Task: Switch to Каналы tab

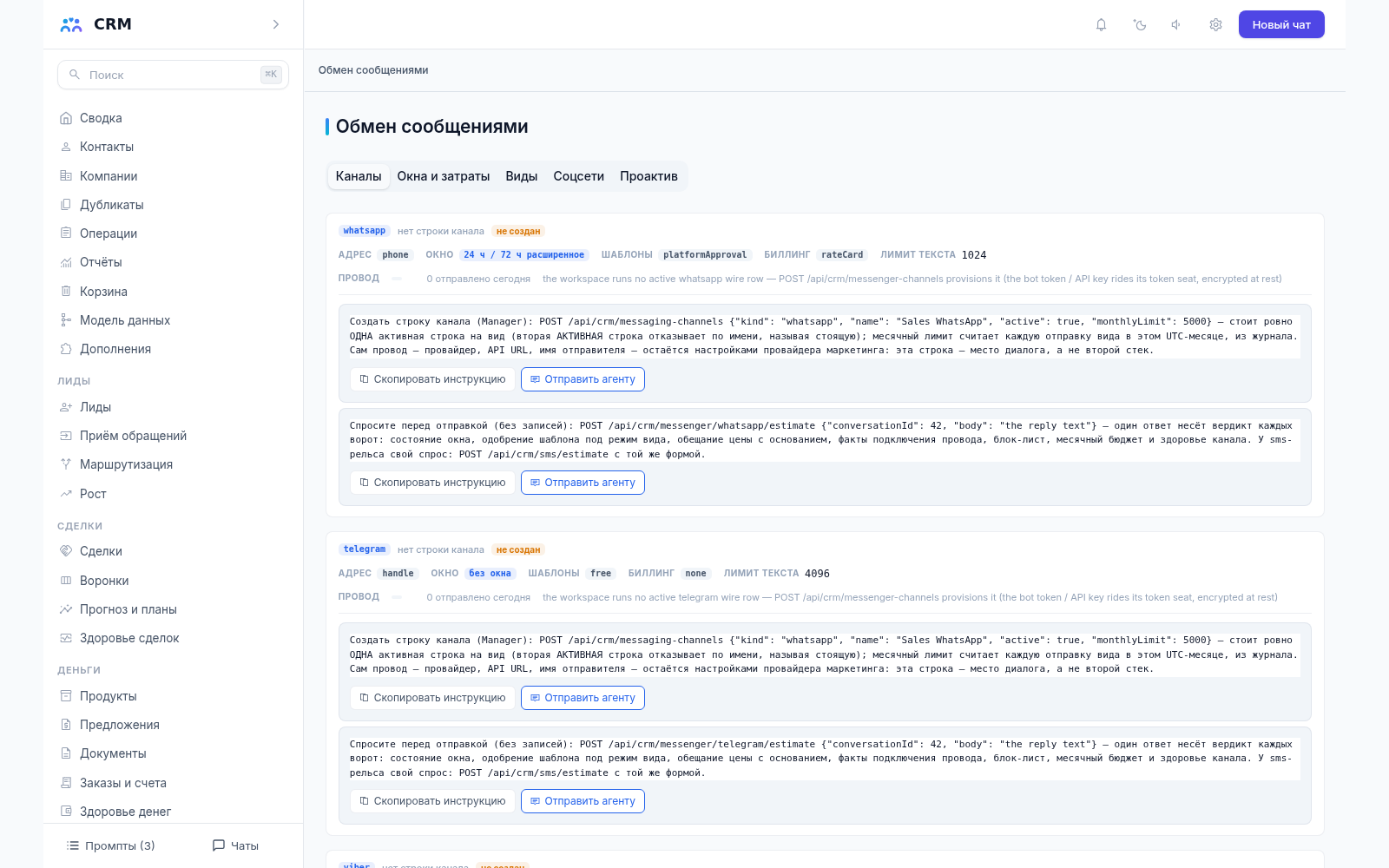Action: (359, 176)
